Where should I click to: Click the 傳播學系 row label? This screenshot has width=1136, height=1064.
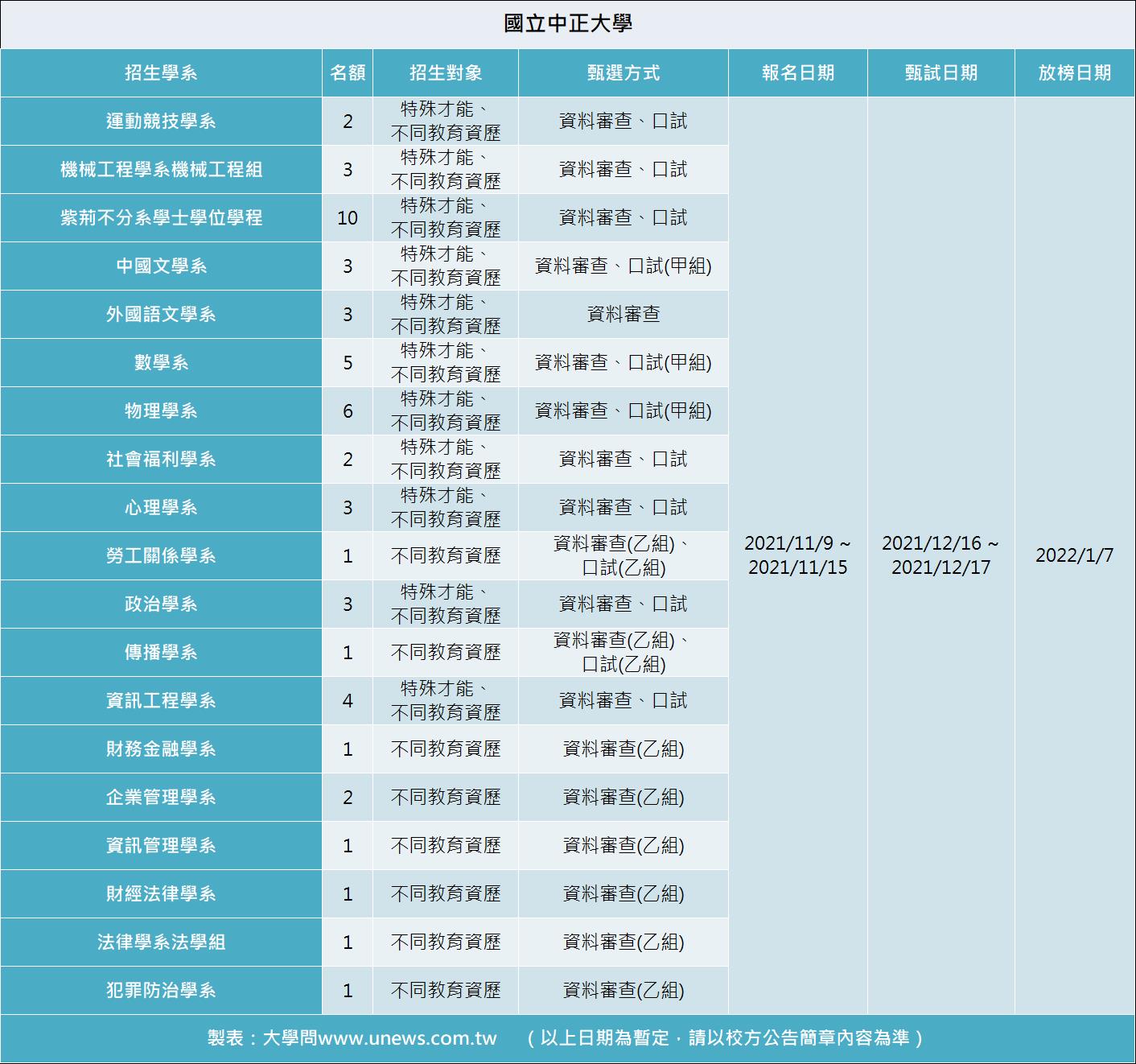click(161, 653)
